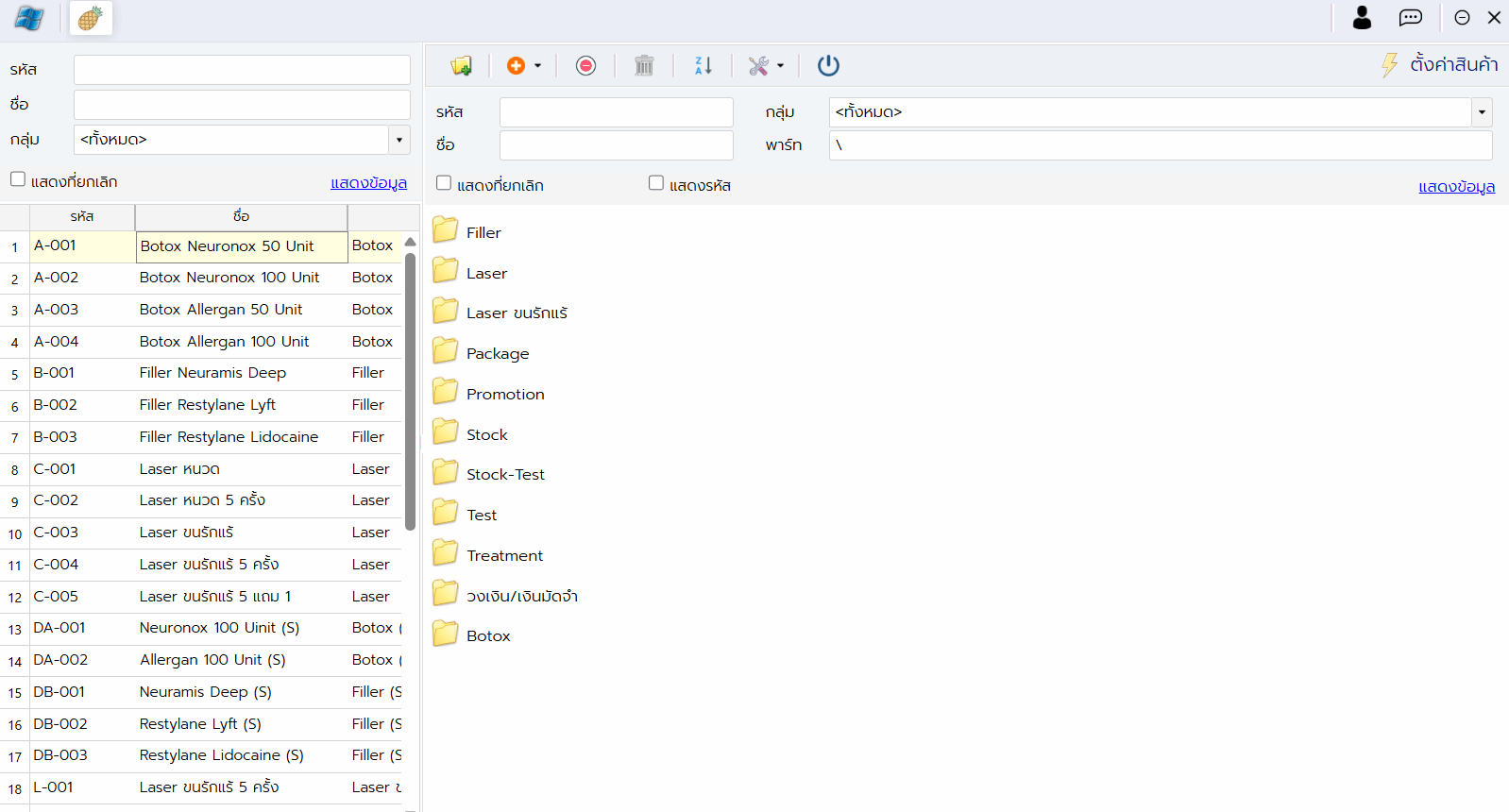Click left panel แสดงข้อมูล link
The image size is (1509, 812).
[368, 183]
